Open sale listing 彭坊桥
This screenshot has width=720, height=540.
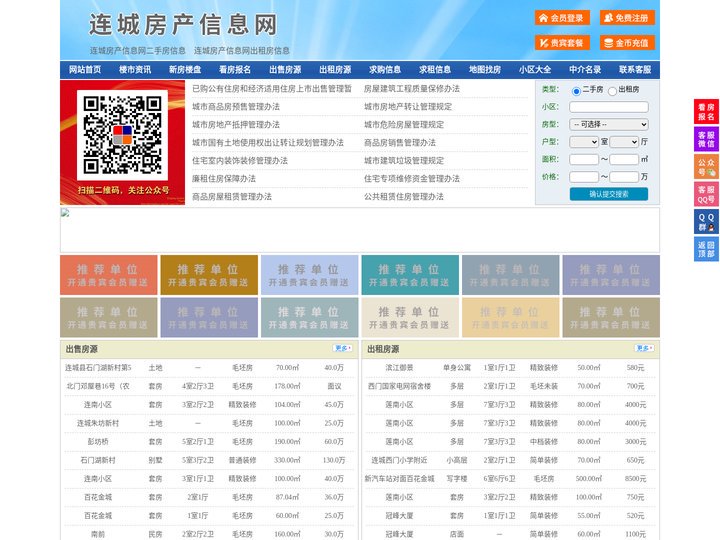98,442
